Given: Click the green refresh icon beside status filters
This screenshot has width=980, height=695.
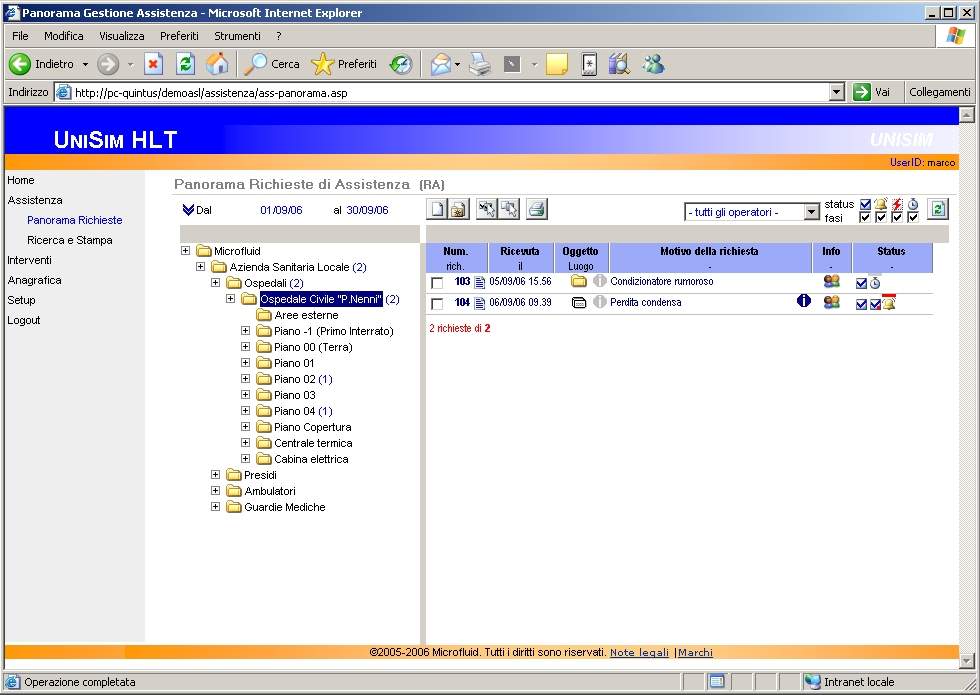Looking at the screenshot, I should point(937,209).
